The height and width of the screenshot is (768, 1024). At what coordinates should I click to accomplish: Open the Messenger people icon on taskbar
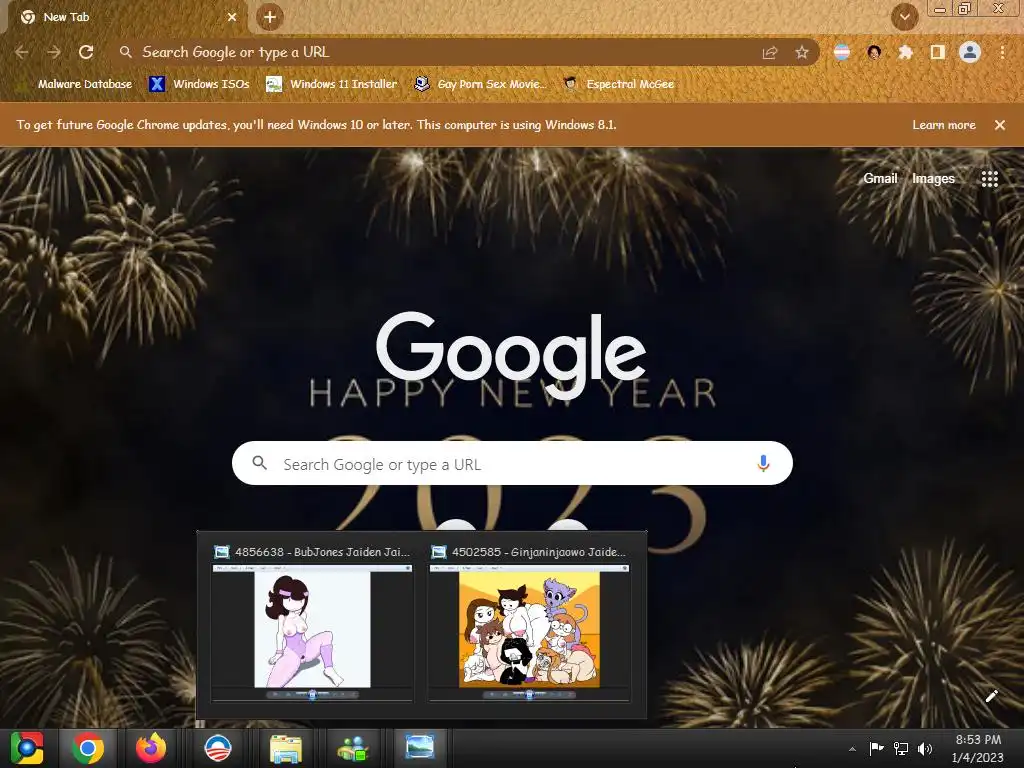pyautogui.click(x=353, y=748)
